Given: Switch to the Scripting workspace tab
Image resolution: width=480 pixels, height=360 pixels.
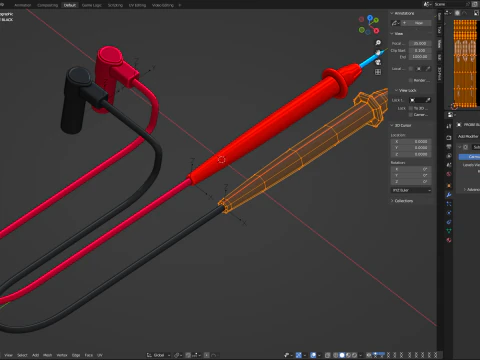Looking at the screenshot, I should [x=115, y=5].
